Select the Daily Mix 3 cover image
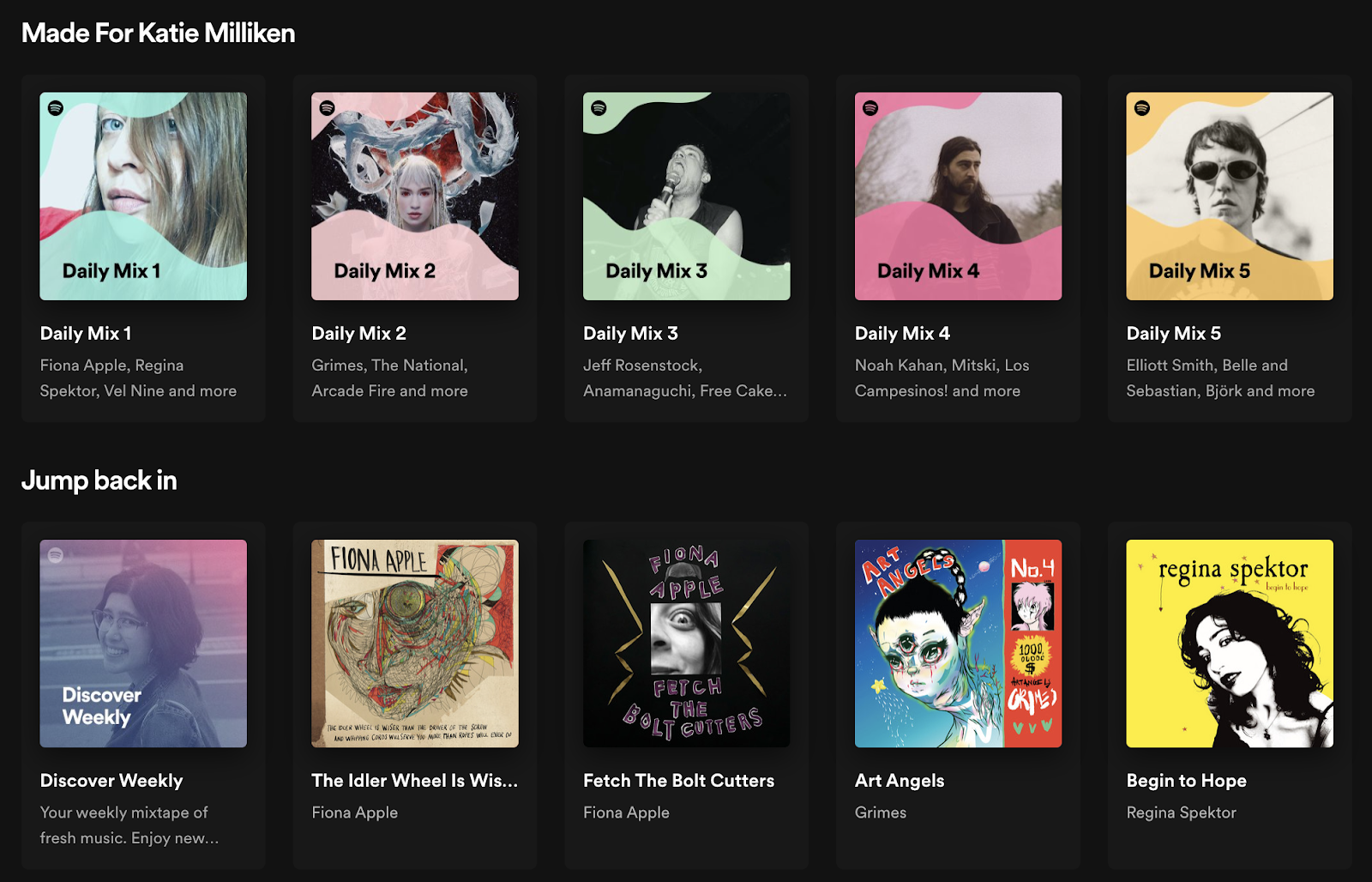Screen dimensions: 1372x882 pos(686,196)
